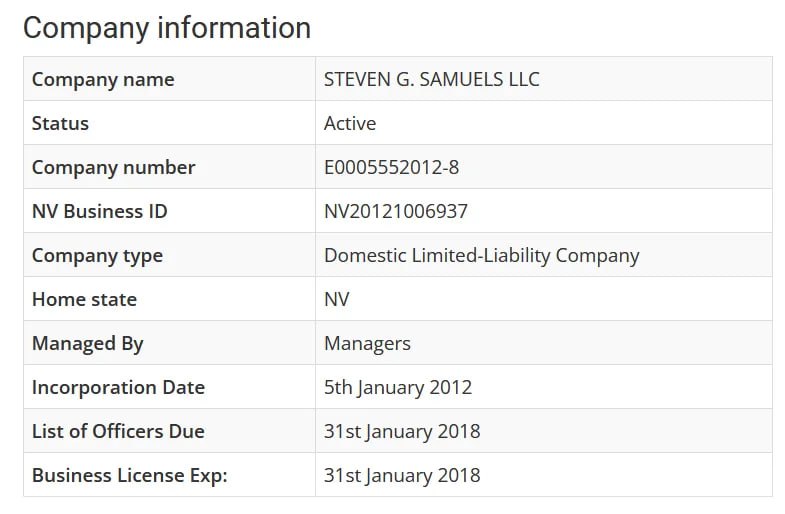
Task: Click the Incorporation Date label
Action: [118, 387]
